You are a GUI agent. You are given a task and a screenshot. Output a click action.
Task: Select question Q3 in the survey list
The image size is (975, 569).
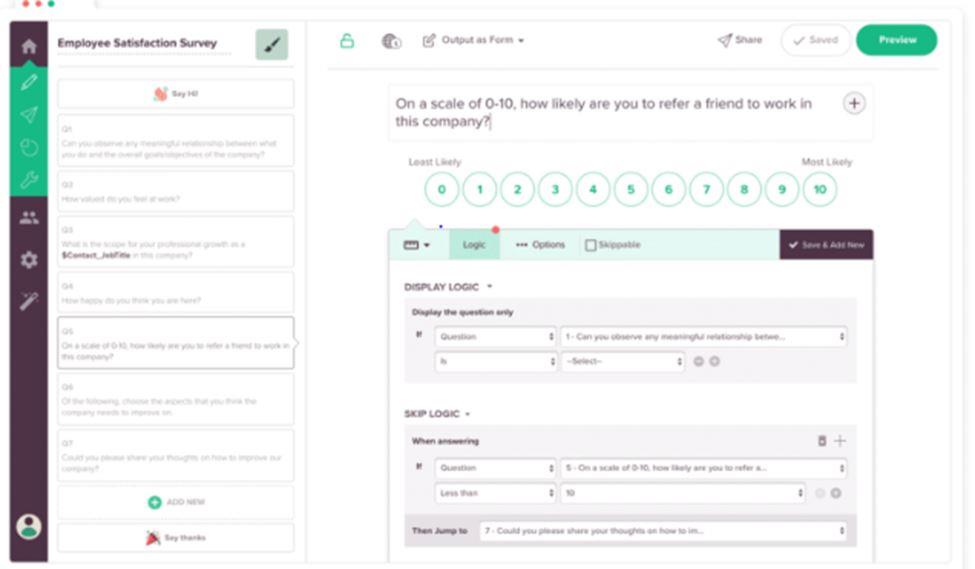[175, 243]
